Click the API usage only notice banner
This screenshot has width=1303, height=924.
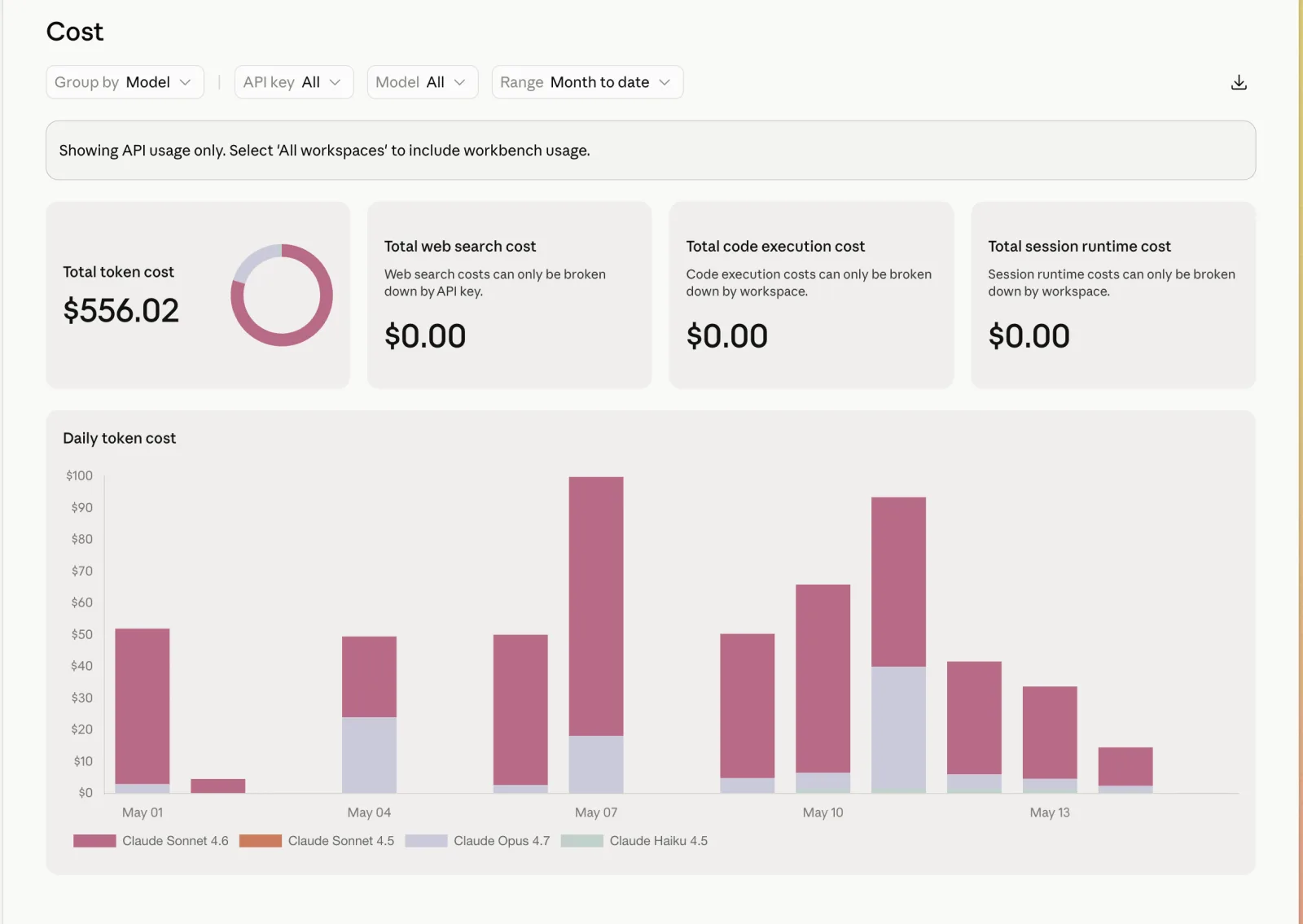click(x=651, y=151)
